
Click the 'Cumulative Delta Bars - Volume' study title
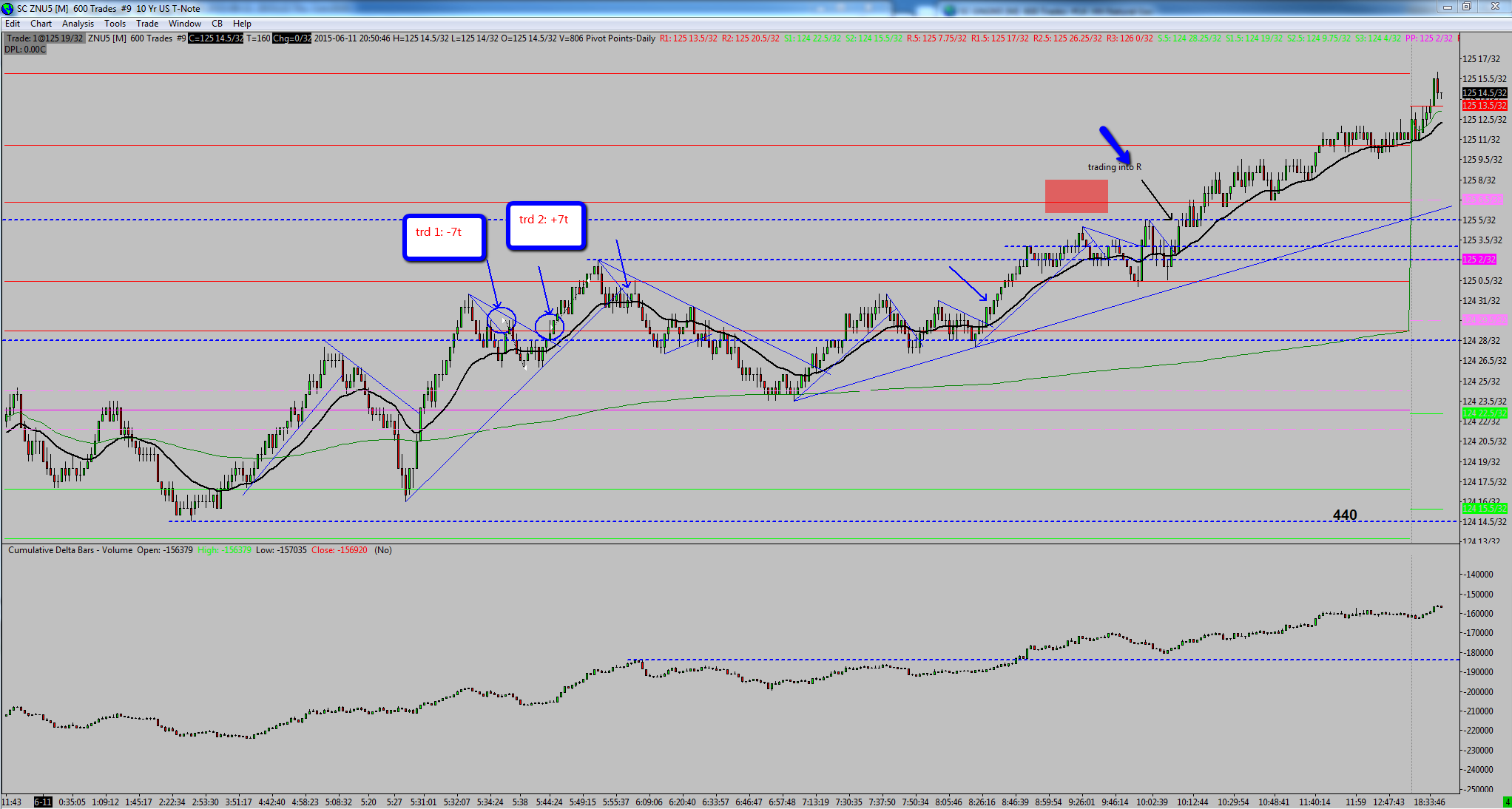(70, 550)
